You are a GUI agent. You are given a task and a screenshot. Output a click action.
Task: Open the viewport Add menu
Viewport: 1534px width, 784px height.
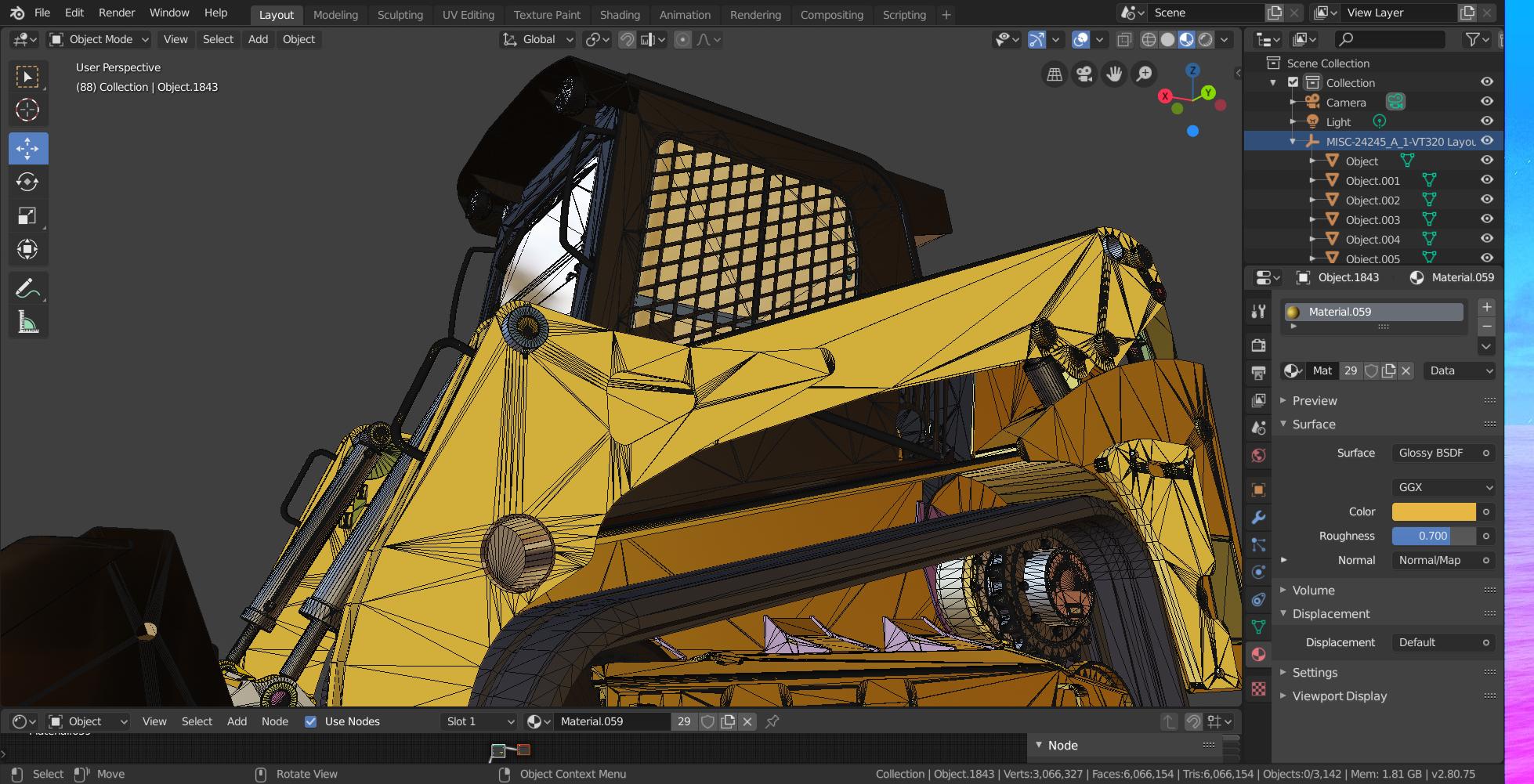click(x=258, y=39)
